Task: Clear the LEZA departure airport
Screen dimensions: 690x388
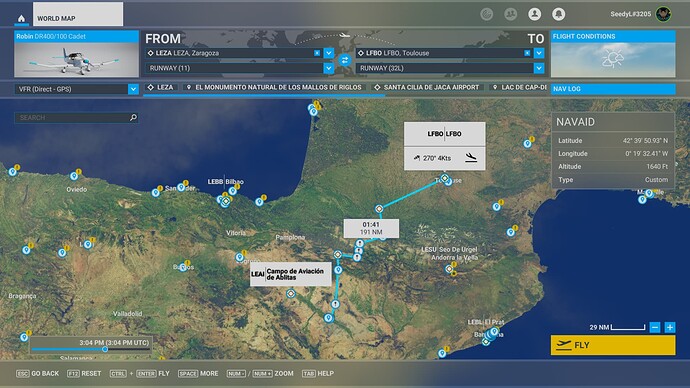Action: click(x=317, y=53)
